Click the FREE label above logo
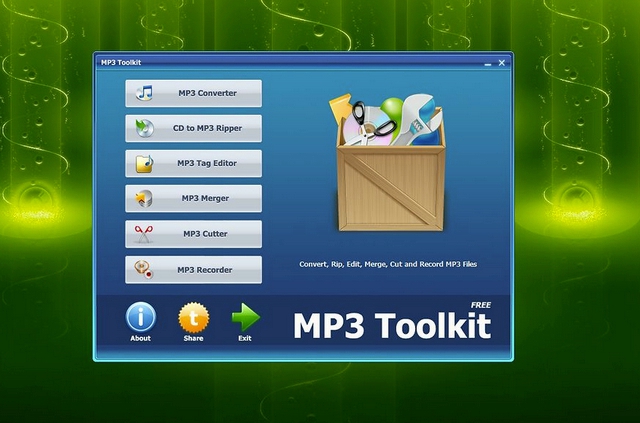 point(481,305)
